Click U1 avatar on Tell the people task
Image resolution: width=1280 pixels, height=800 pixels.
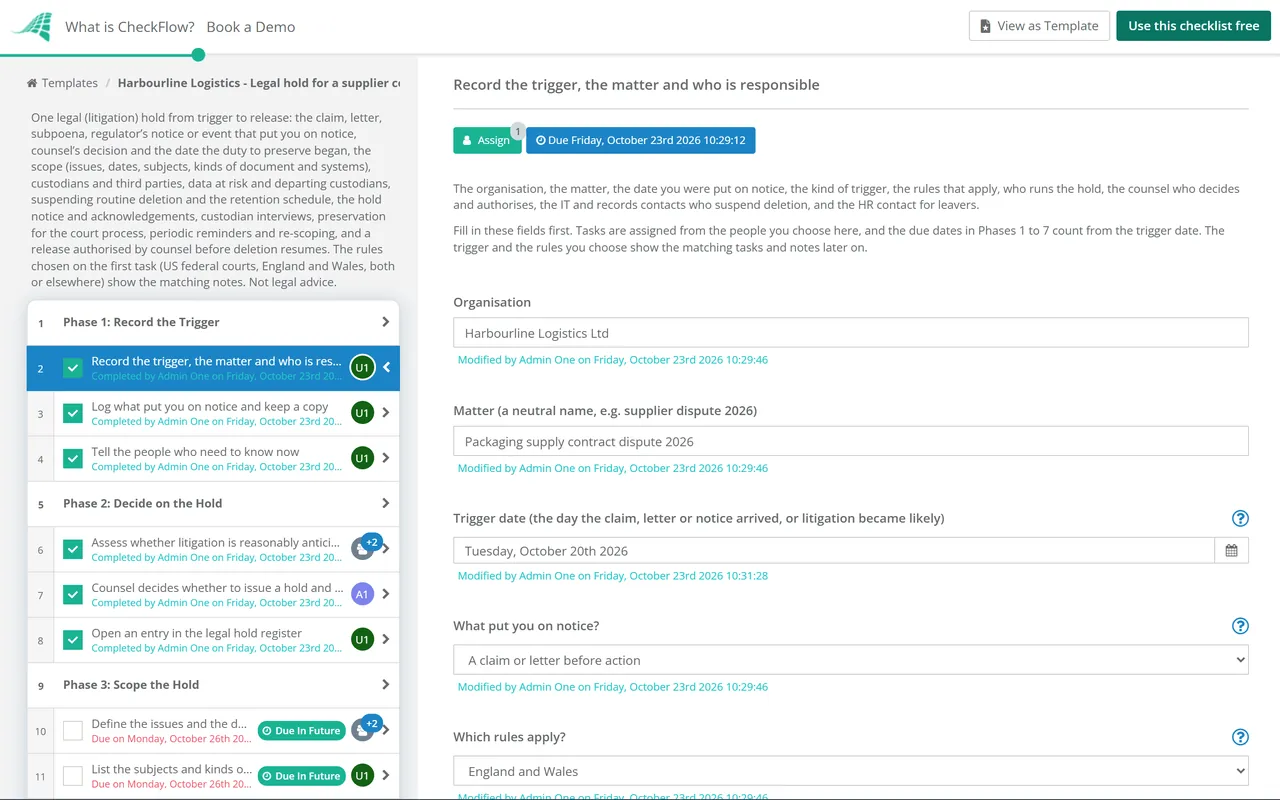[362, 458]
